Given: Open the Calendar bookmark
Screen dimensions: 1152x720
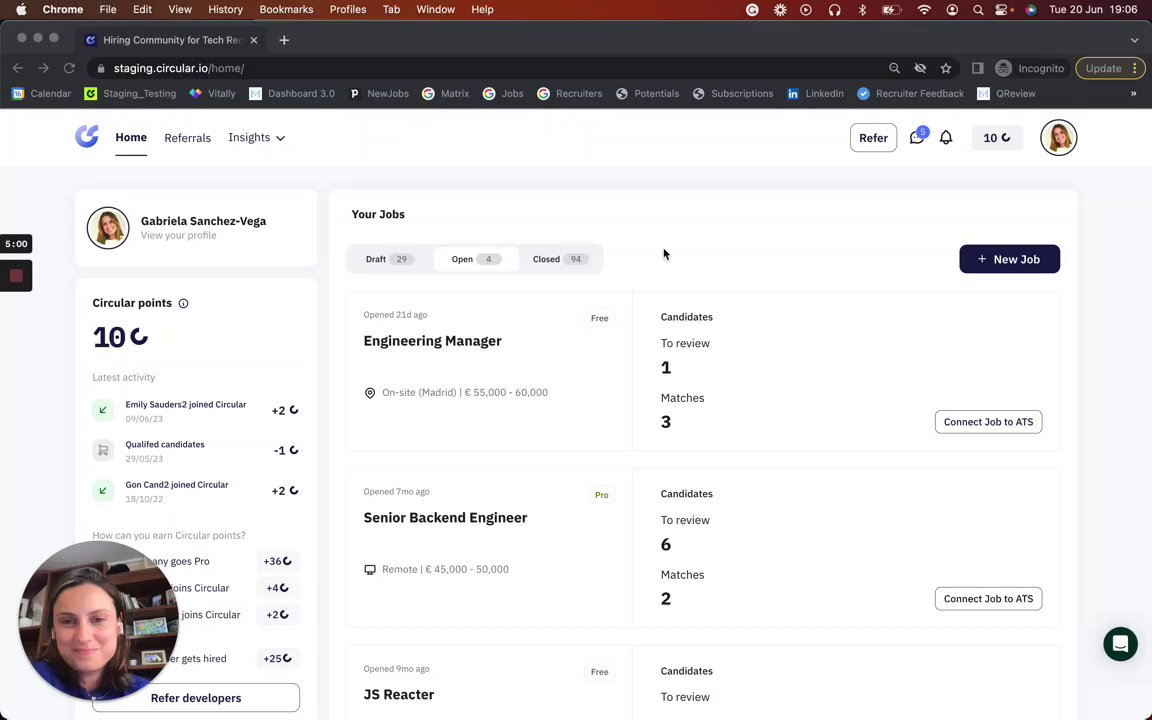Looking at the screenshot, I should [42, 93].
